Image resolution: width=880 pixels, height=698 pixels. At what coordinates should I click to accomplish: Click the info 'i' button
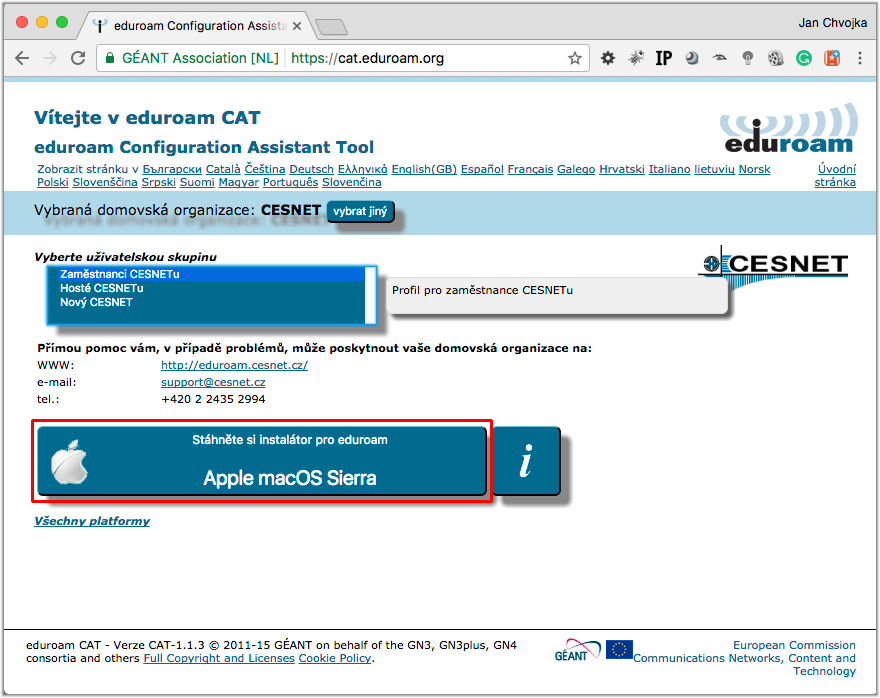tap(526, 461)
